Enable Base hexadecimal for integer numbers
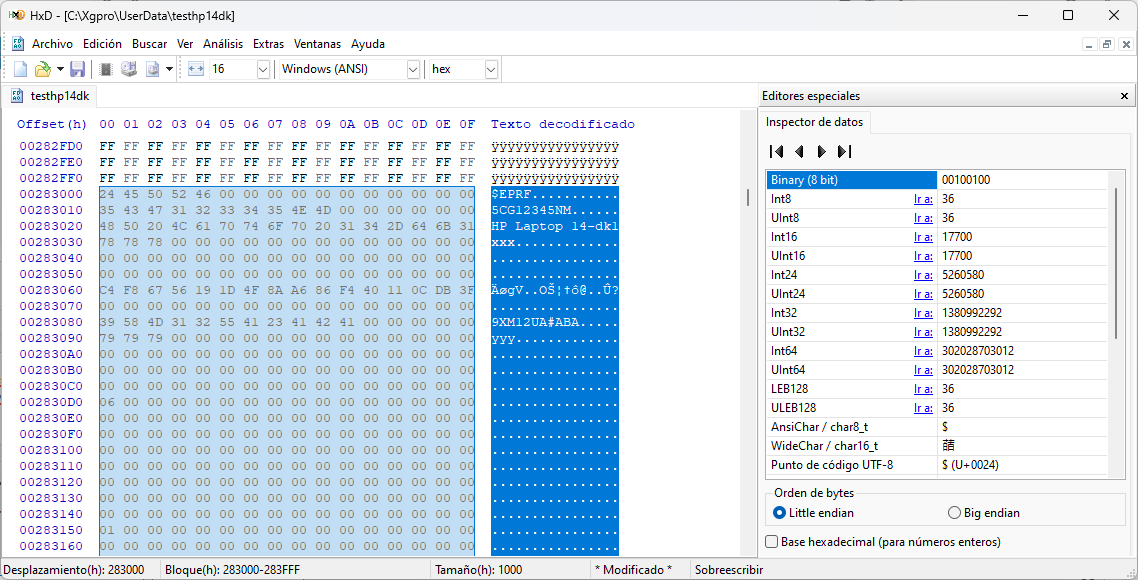1138x580 pixels. pos(772,542)
